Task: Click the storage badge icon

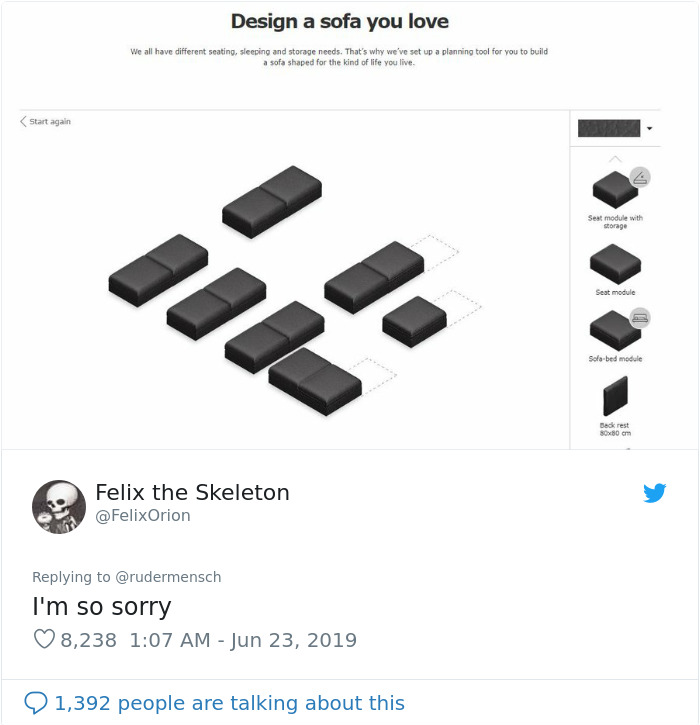Action: click(x=640, y=177)
